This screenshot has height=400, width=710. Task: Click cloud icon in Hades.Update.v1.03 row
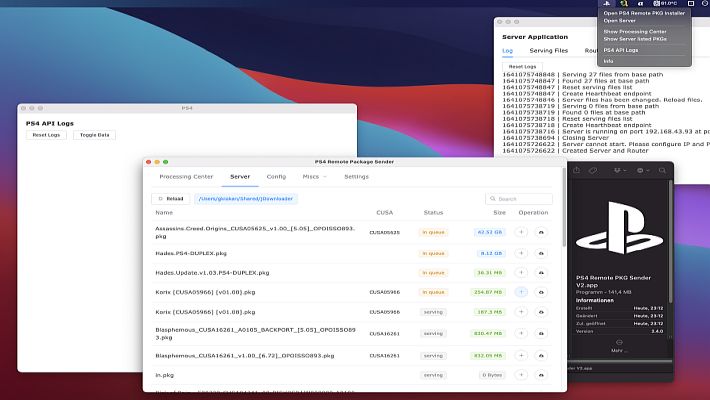pos(541,273)
